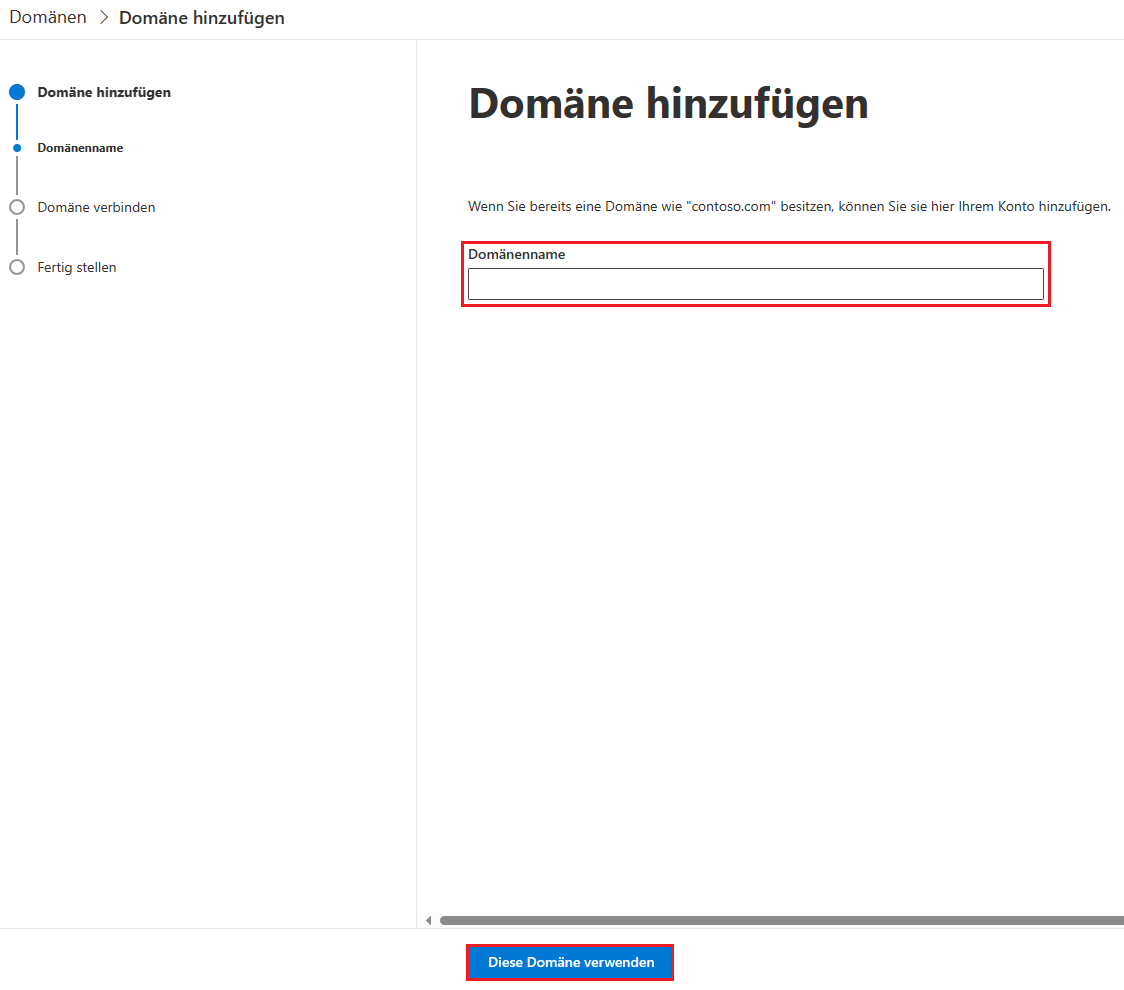This screenshot has width=1124, height=990.
Task: Click the Domäne hinzufügen breadcrumb title
Action: [x=201, y=18]
